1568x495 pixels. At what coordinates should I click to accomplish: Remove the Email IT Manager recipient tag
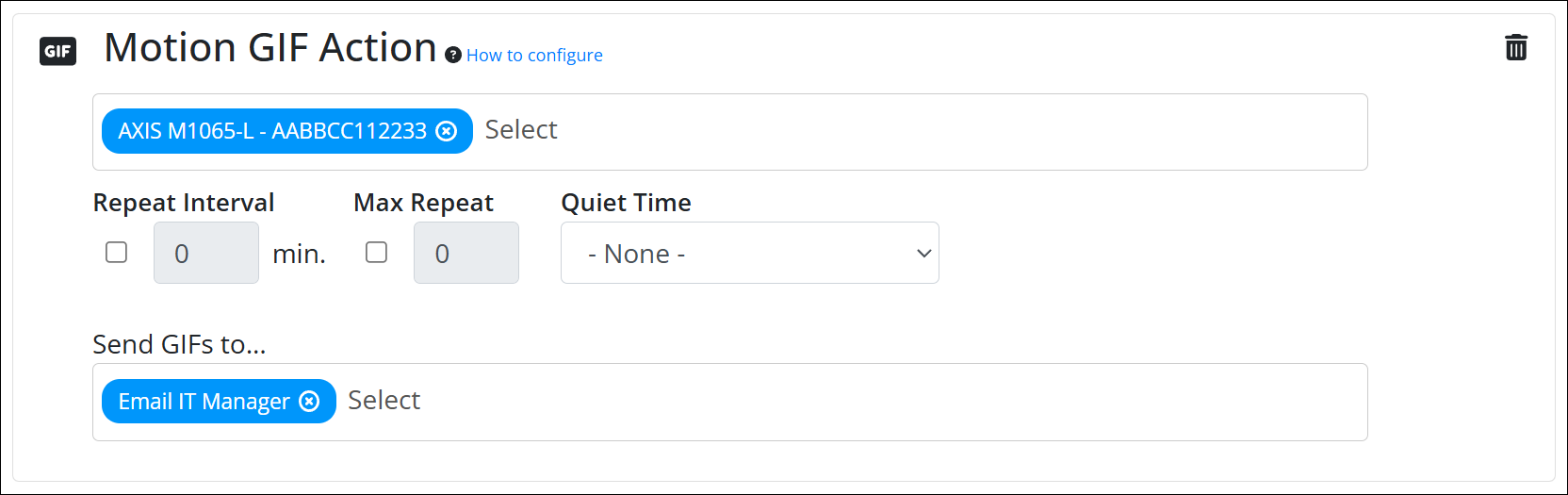click(309, 402)
